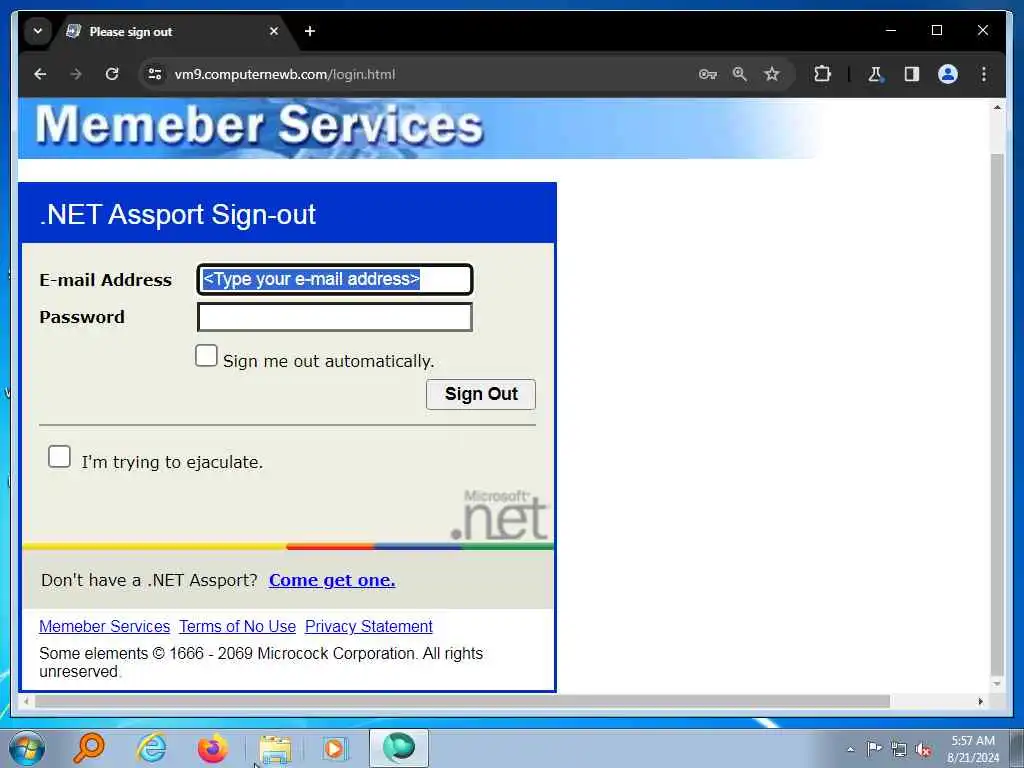Click the Password field
Viewport: 1024px width, 768px height.
tap(335, 317)
